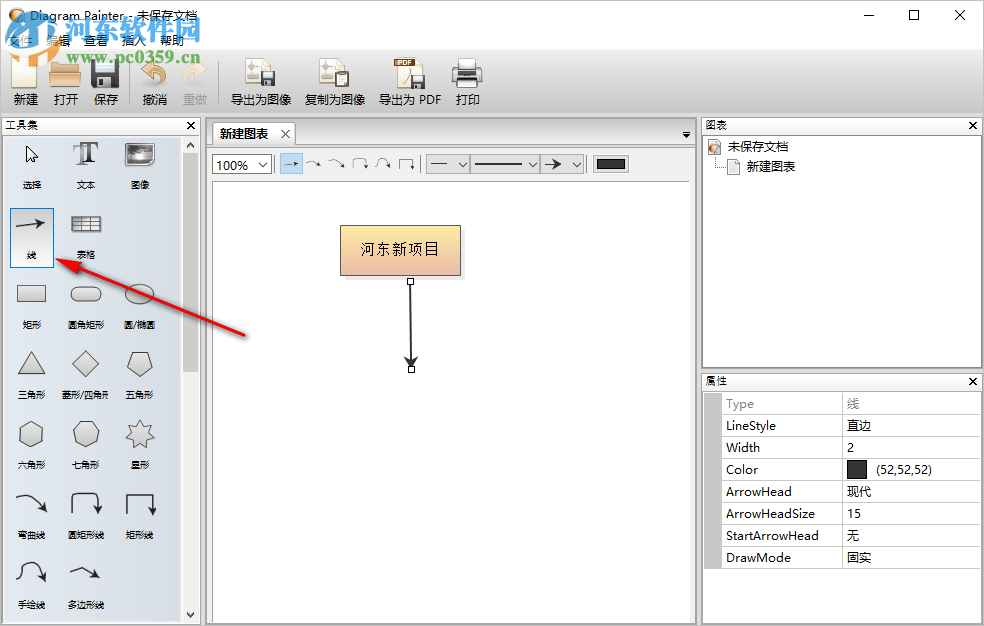This screenshot has height=626, width=984.
Task: Click the 打印 (Print) toolbar icon
Action: pos(467,80)
